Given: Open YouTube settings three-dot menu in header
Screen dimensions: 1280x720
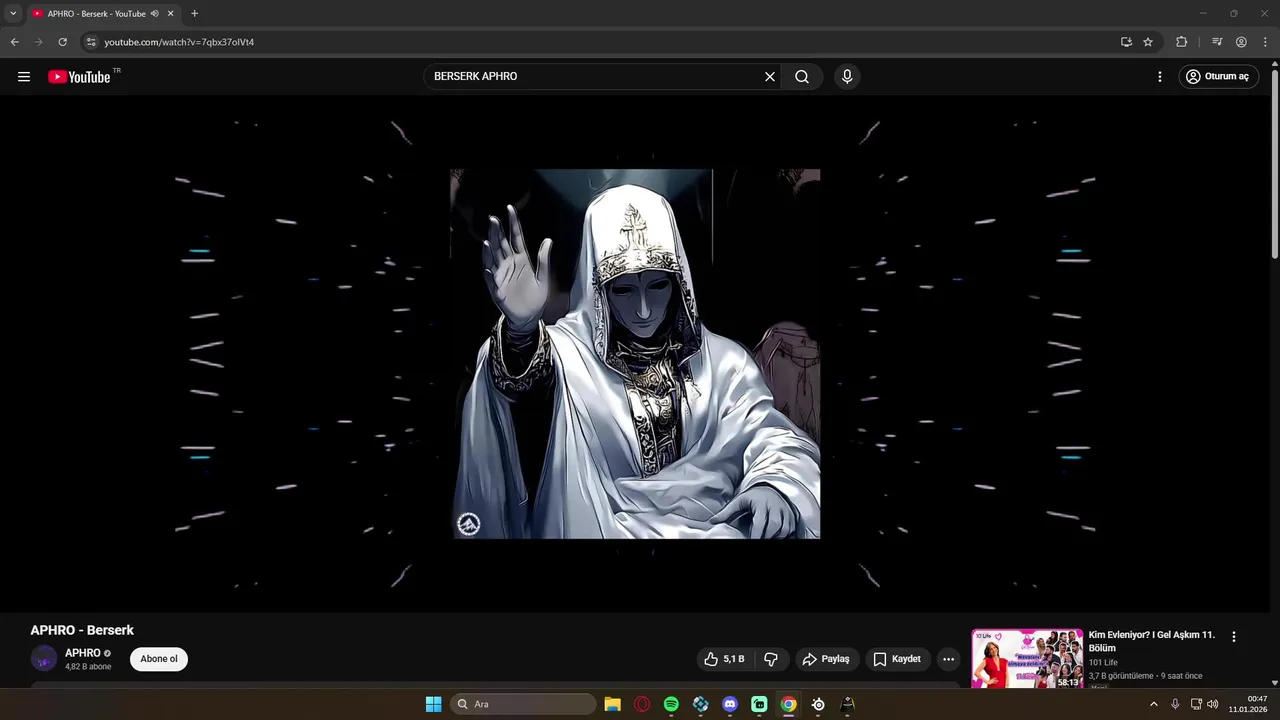Looking at the screenshot, I should (x=1160, y=77).
